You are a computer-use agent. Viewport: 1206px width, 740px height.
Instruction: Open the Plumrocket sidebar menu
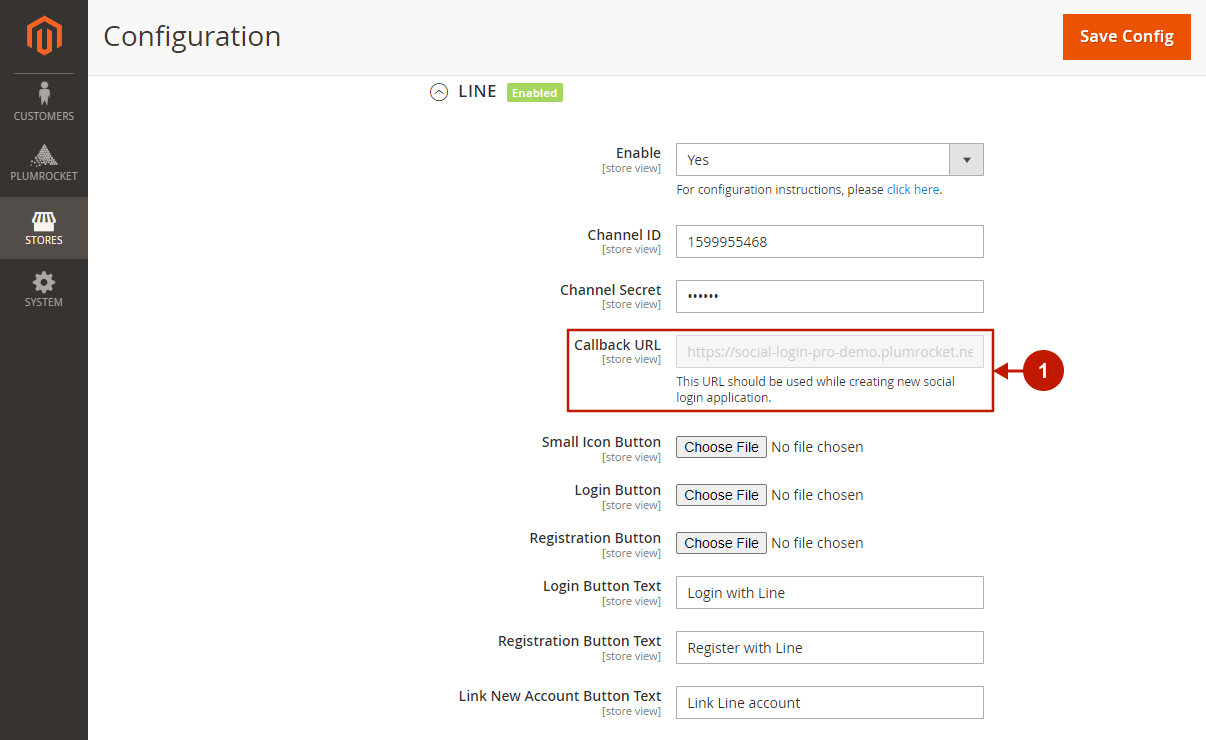click(x=44, y=165)
